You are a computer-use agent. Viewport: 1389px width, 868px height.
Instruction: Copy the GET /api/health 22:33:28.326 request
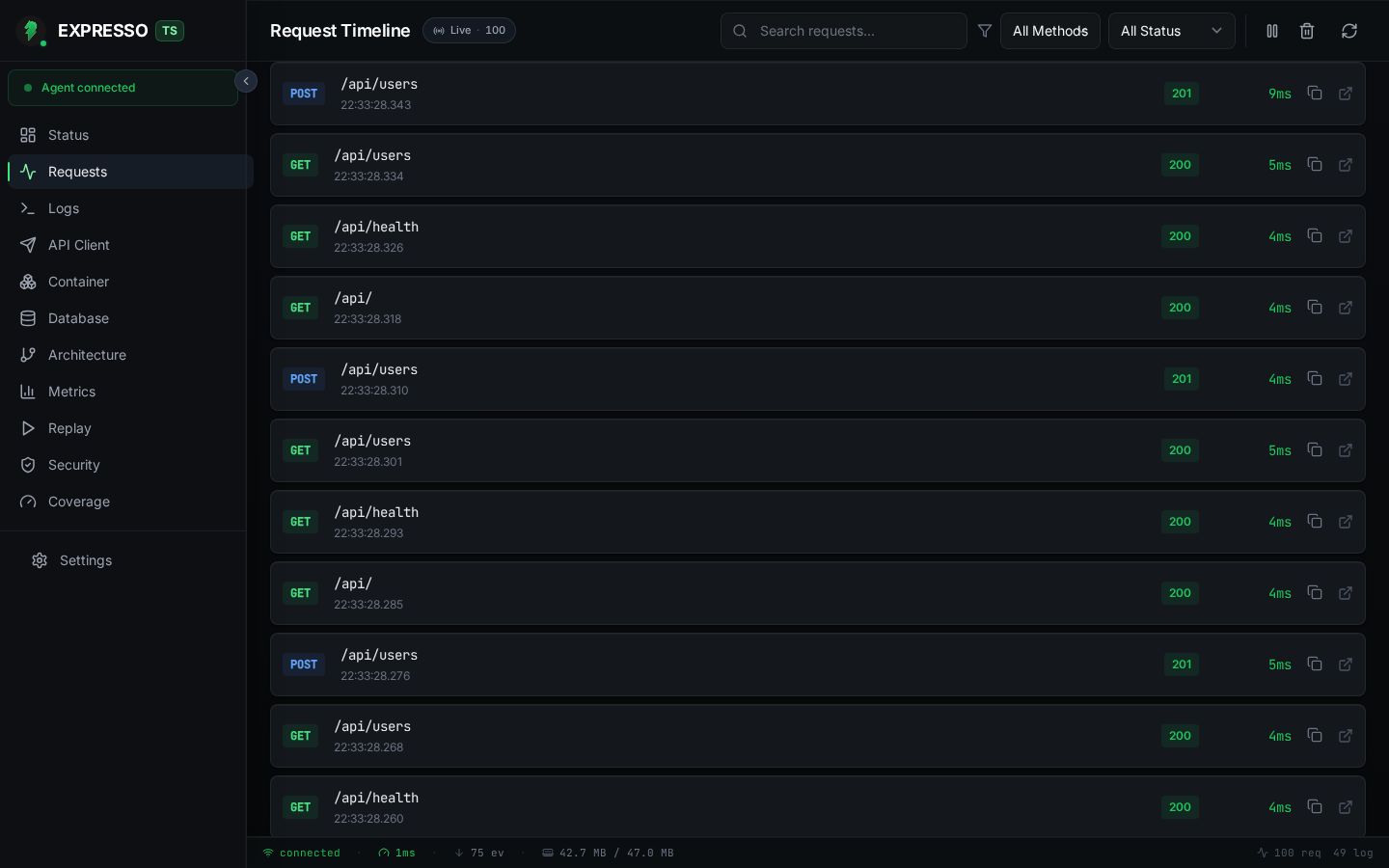(x=1315, y=236)
